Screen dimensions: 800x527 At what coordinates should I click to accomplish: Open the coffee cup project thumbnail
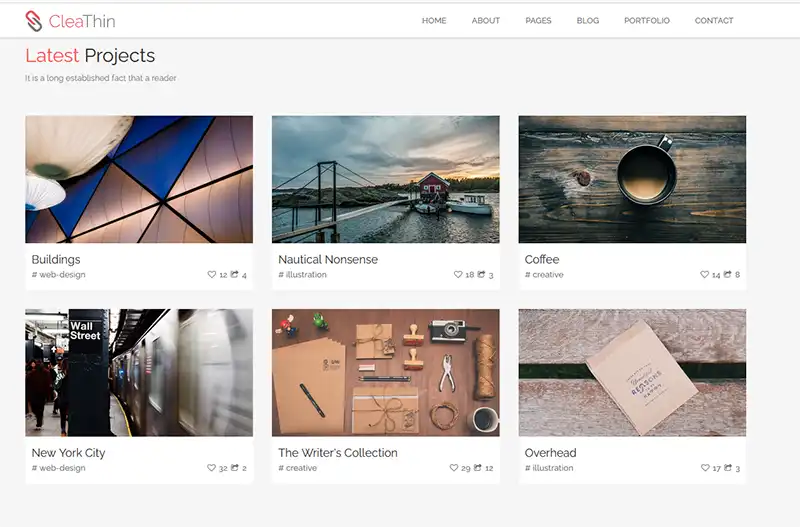point(632,179)
